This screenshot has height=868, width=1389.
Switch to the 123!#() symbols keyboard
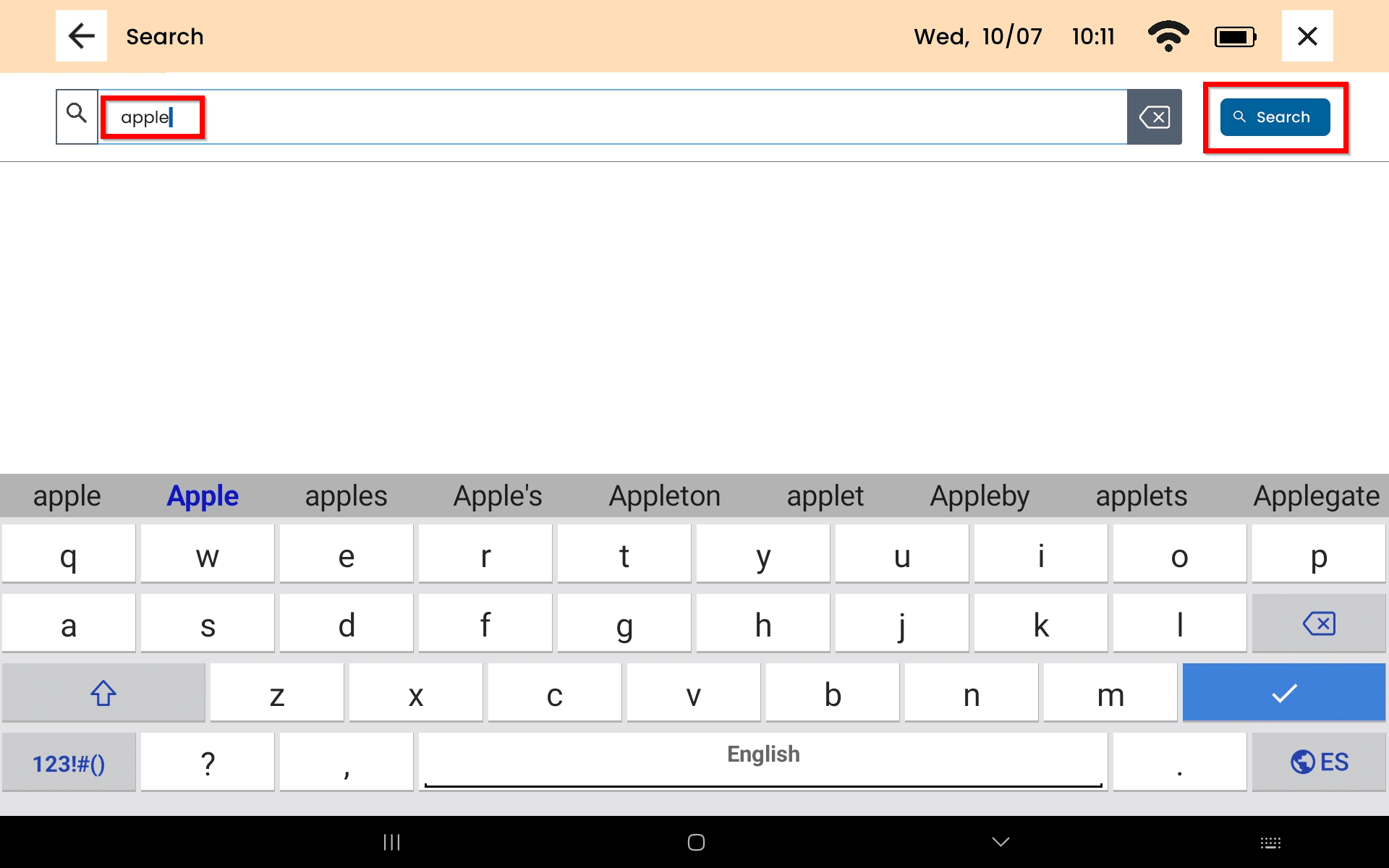click(x=69, y=762)
